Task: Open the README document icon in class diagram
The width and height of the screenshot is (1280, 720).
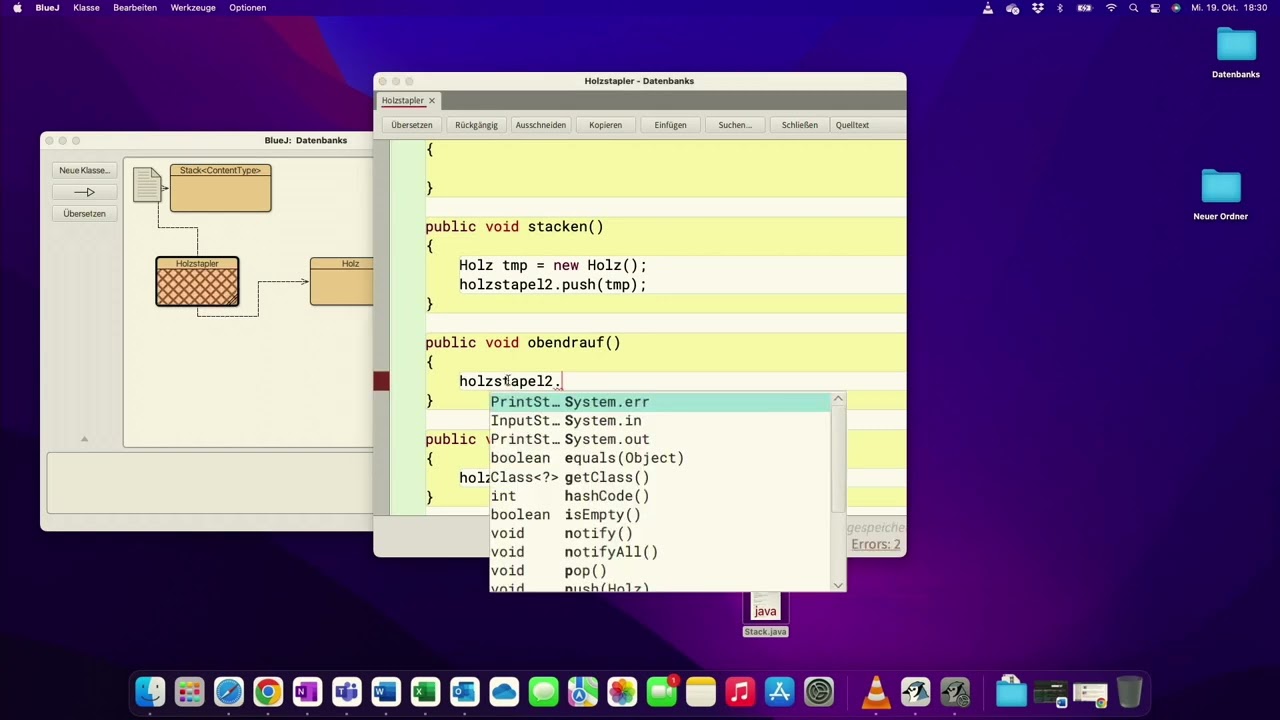Action: point(147,184)
